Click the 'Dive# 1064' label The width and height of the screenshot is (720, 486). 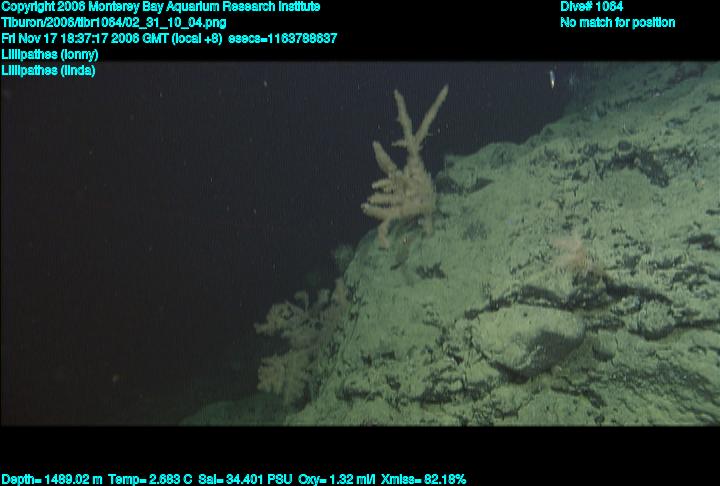(591, 6)
